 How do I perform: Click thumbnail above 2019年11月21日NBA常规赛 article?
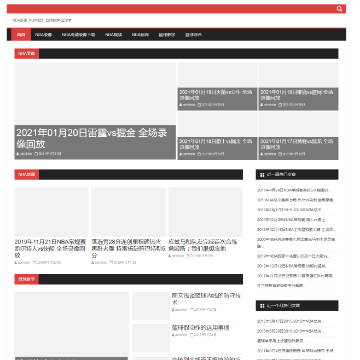51,212
